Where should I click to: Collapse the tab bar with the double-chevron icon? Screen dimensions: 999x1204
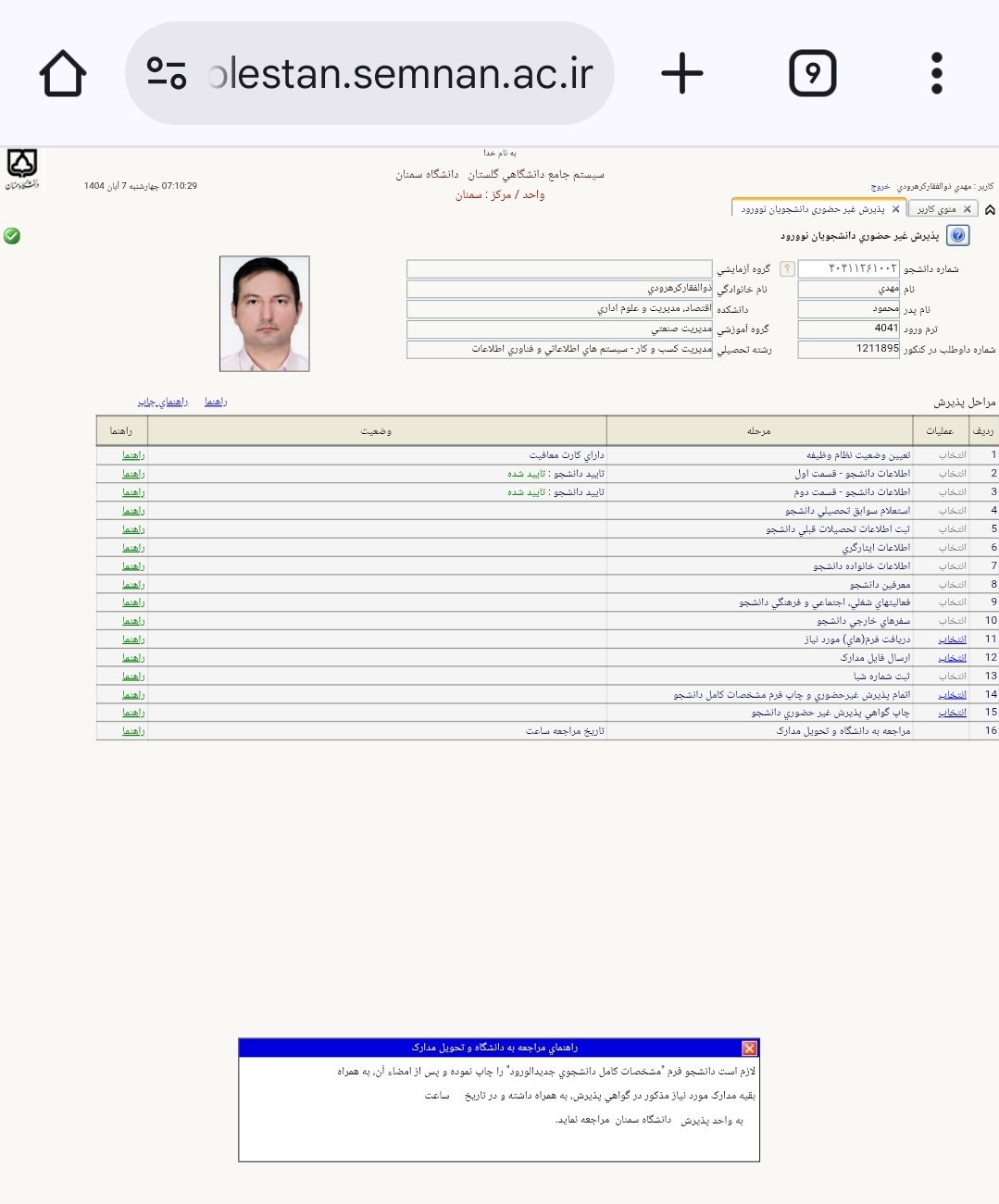point(991,209)
